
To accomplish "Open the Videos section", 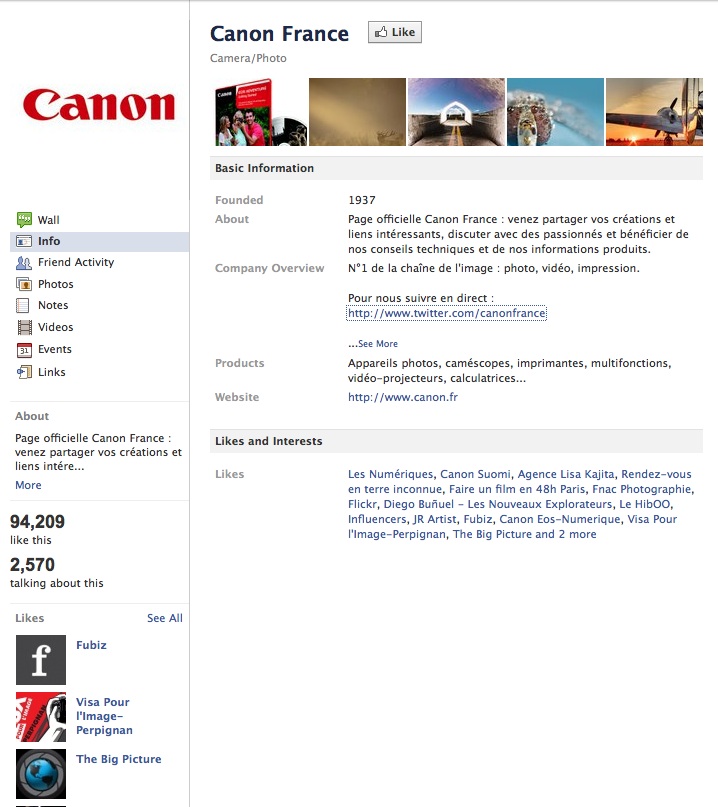I will (56, 327).
